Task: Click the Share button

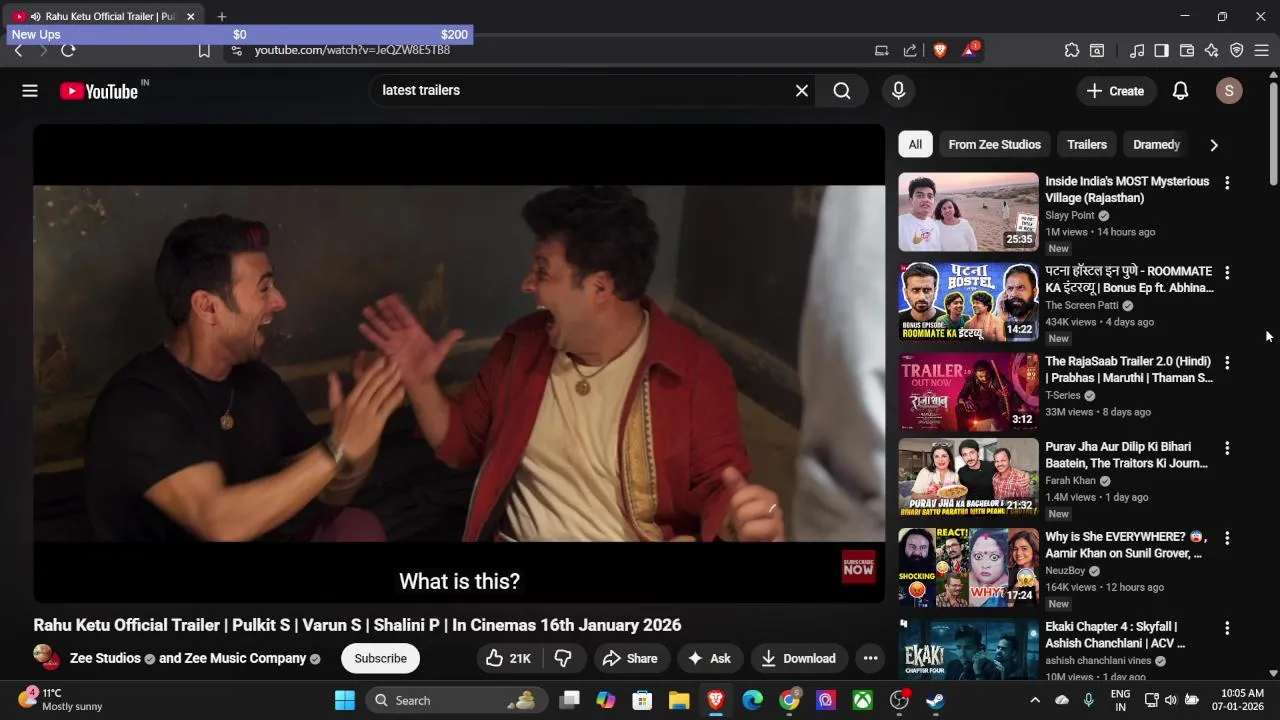Action: [629, 658]
